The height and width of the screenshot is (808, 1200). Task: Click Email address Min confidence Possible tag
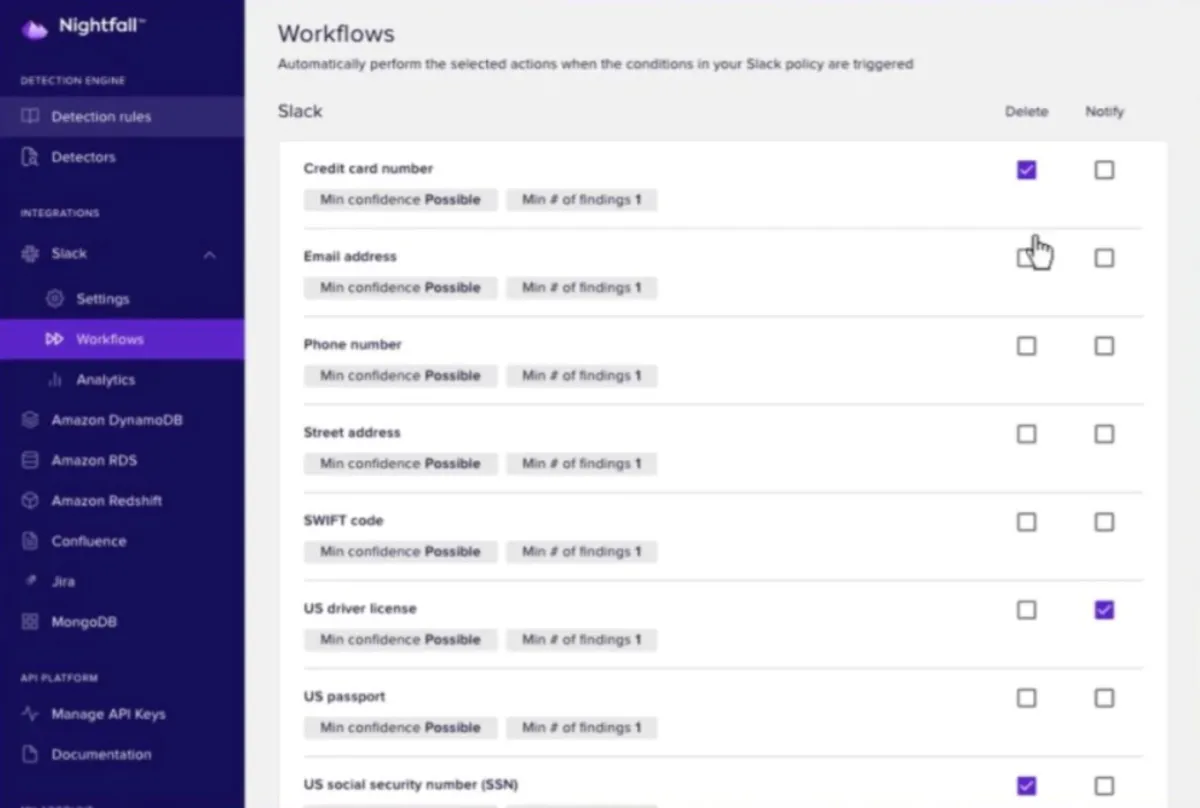(400, 288)
